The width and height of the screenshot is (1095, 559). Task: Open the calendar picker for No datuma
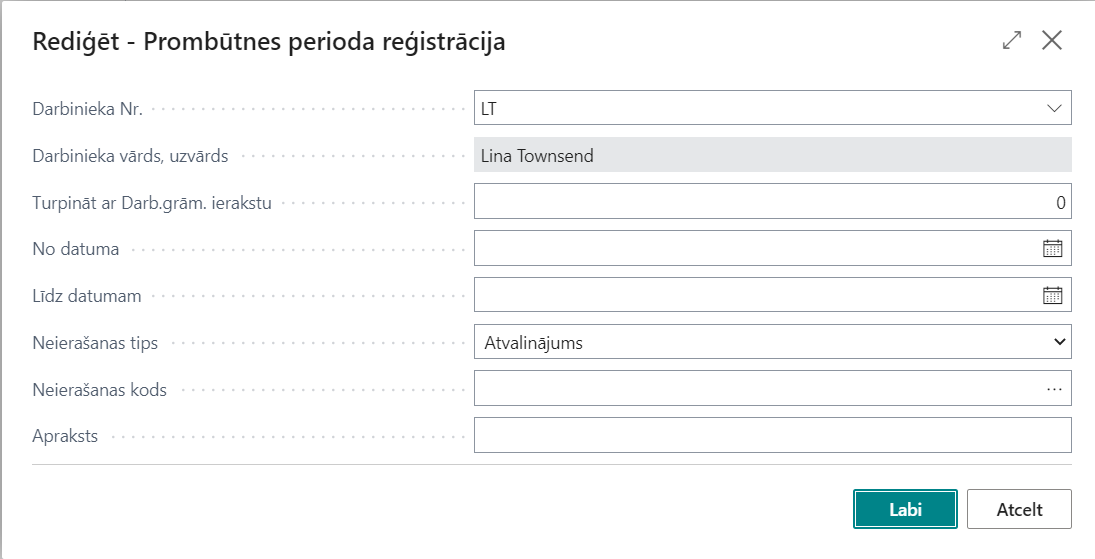(1053, 249)
